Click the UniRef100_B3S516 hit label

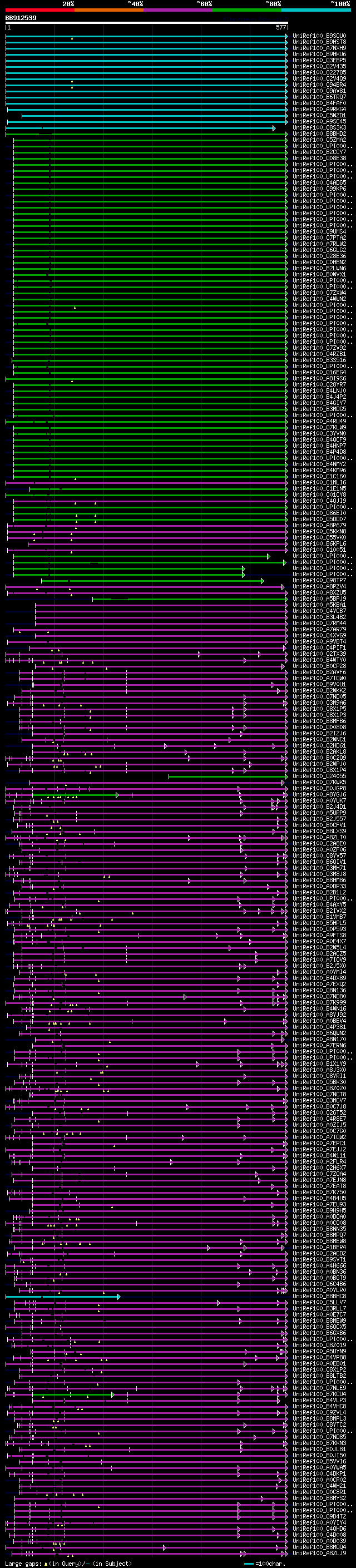pos(319,360)
